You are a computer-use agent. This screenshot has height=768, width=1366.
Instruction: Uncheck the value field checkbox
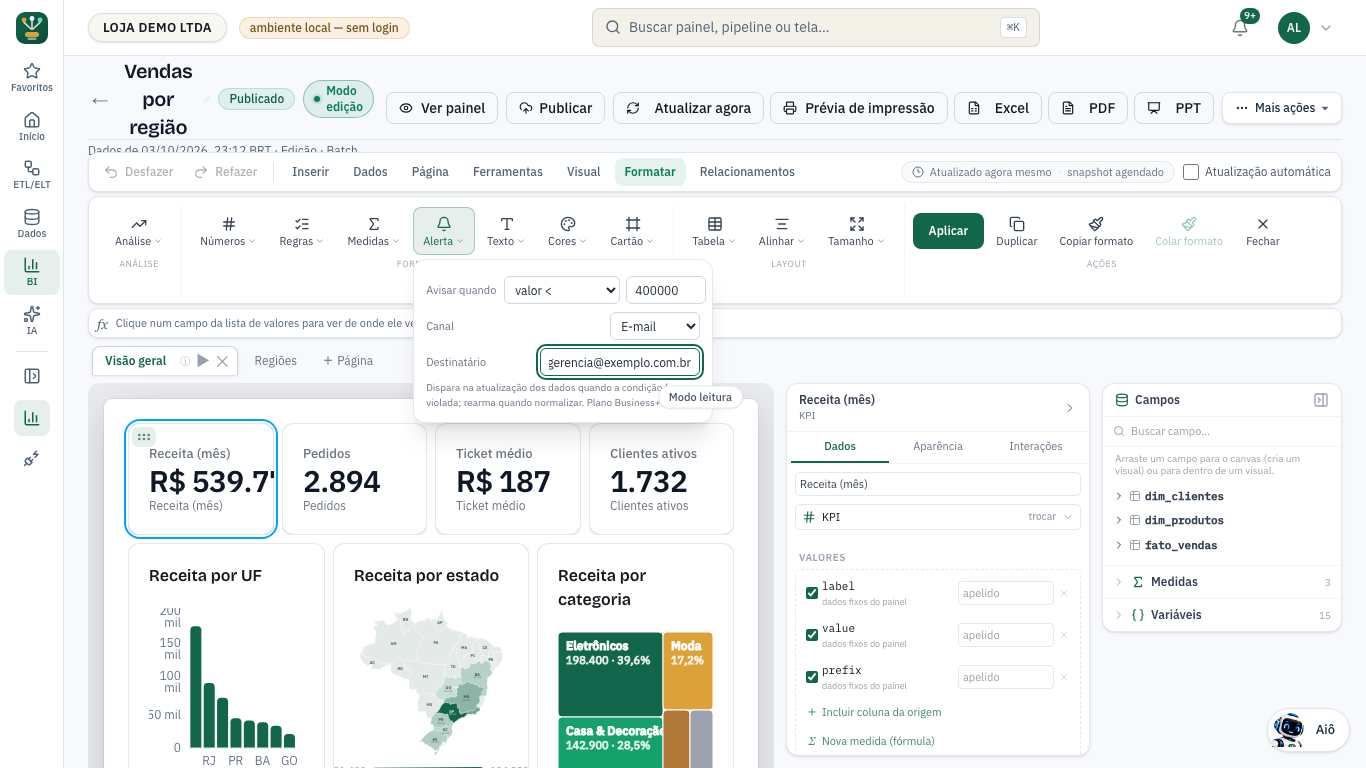click(812, 635)
